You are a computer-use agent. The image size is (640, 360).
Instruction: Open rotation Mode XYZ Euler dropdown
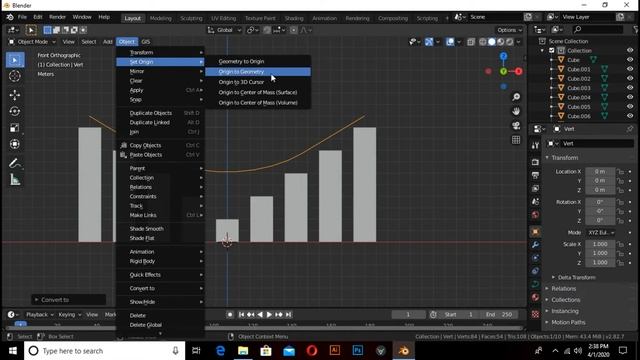(x=601, y=233)
